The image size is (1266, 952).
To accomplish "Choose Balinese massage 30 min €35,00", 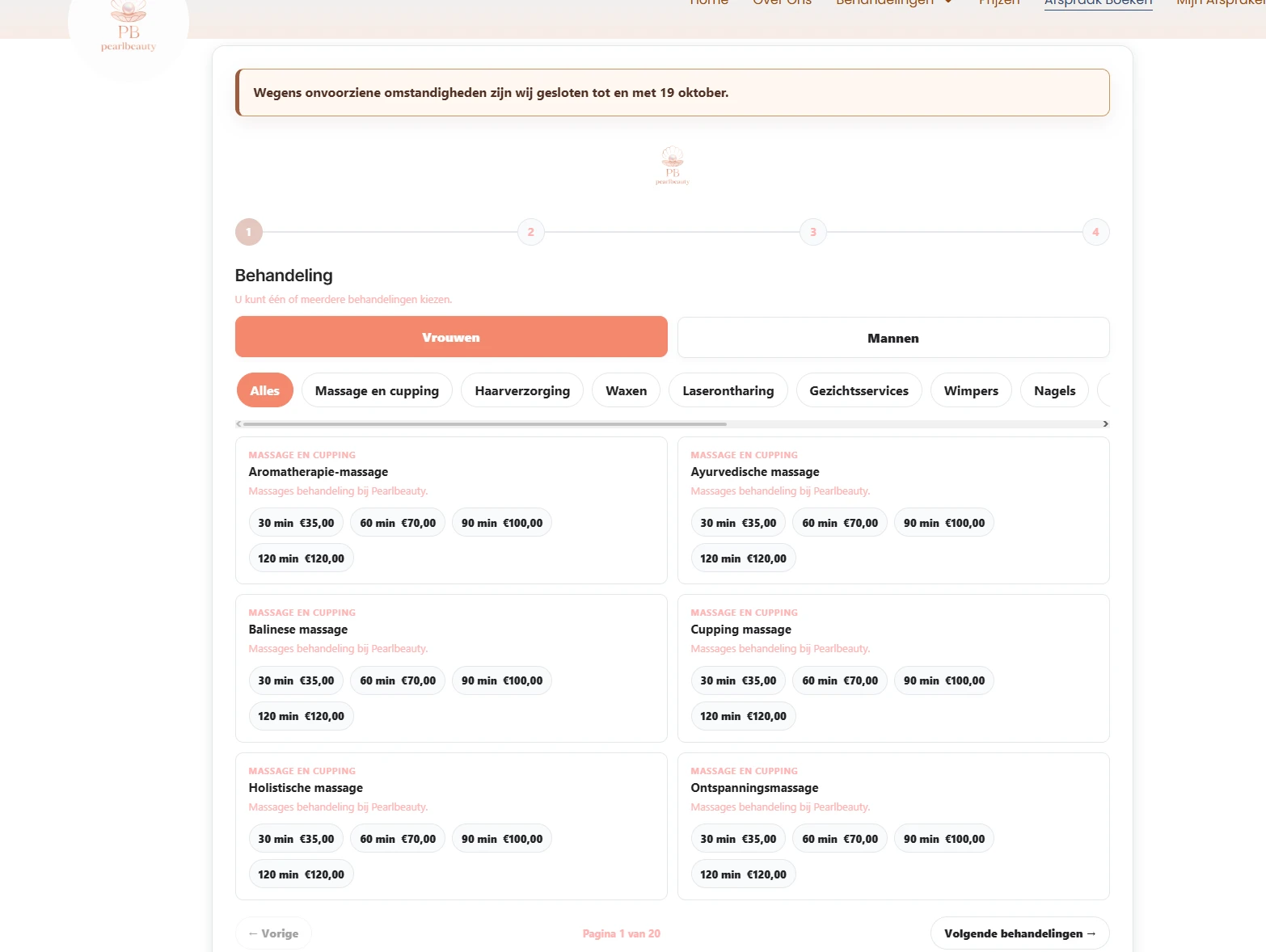I will click(x=296, y=680).
